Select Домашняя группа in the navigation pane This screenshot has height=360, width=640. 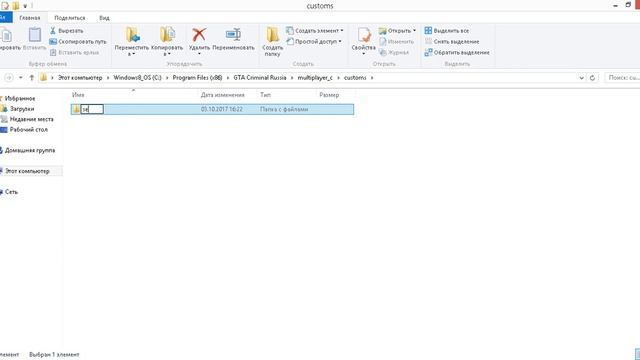pyautogui.click(x=29, y=150)
